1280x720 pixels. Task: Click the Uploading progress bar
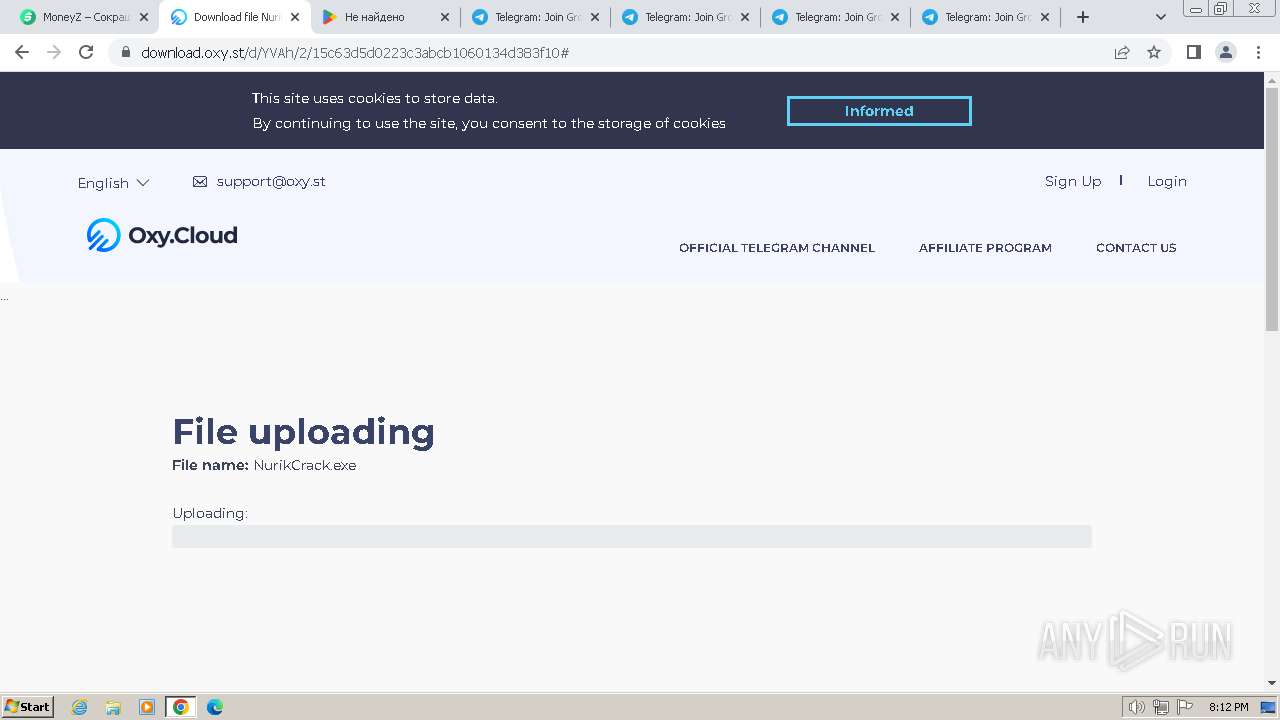[x=632, y=536]
